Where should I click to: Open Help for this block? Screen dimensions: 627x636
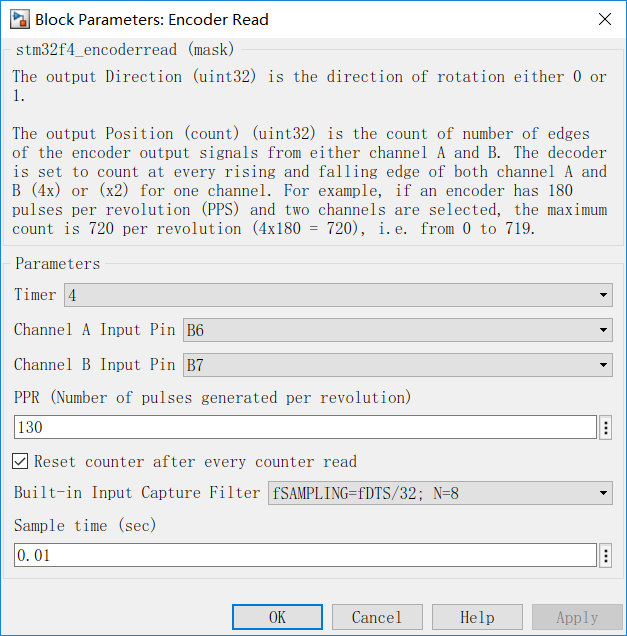click(477, 617)
